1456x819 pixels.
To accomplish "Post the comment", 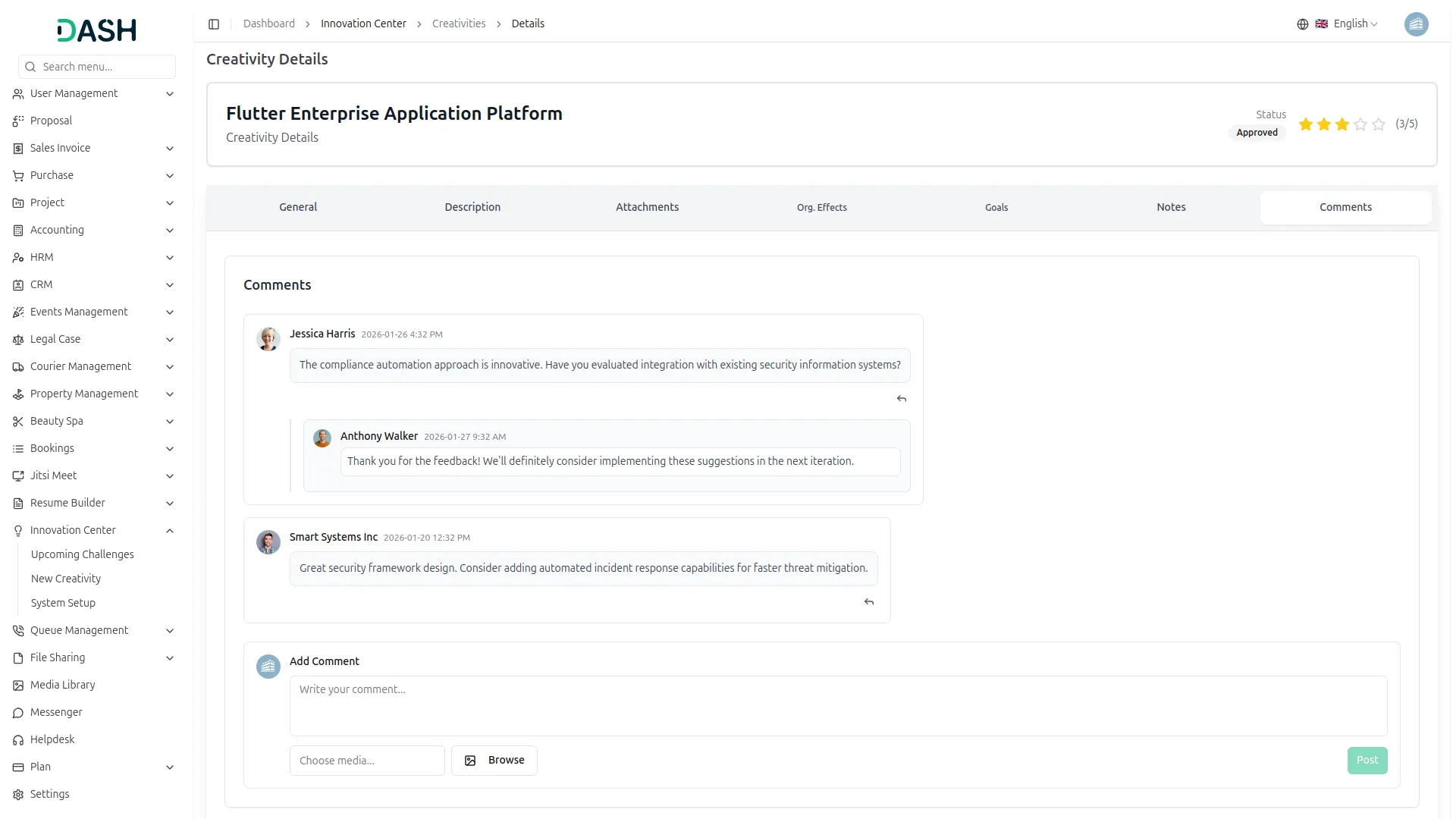I will (x=1367, y=761).
